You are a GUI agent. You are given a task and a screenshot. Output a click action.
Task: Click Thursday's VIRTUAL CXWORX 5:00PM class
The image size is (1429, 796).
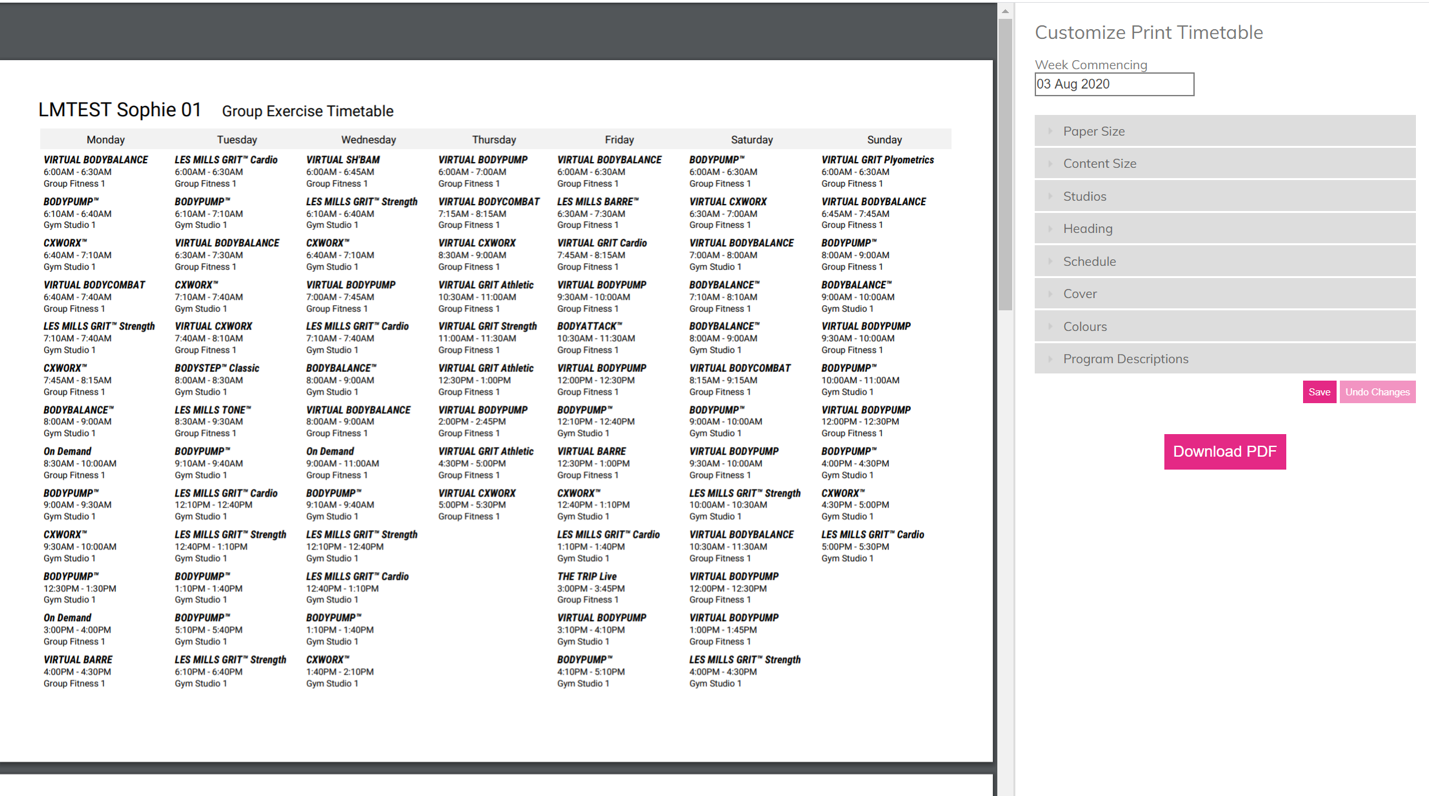click(x=477, y=505)
